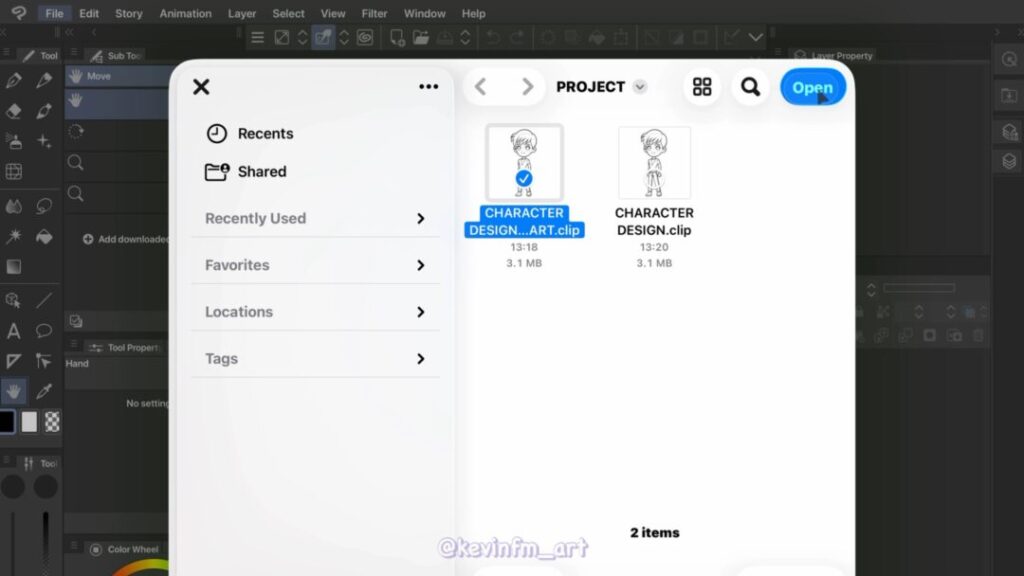Click the Clip Studio logo icon
1024x576 pixels.
pyautogui.click(x=18, y=13)
